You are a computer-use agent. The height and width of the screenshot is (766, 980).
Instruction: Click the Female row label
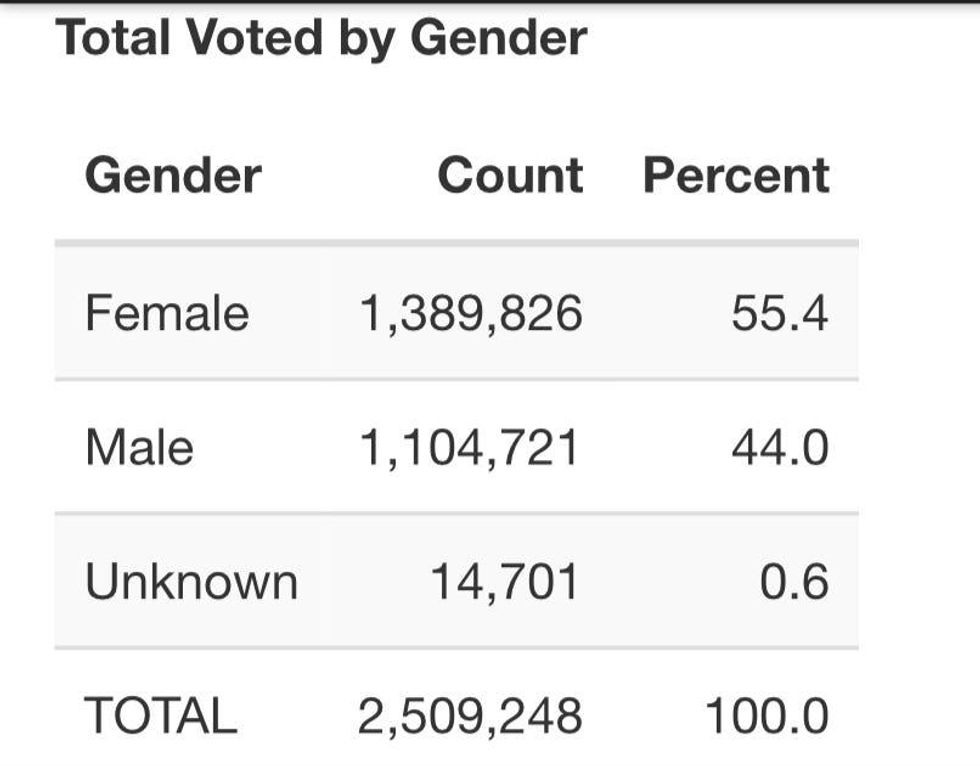click(167, 313)
